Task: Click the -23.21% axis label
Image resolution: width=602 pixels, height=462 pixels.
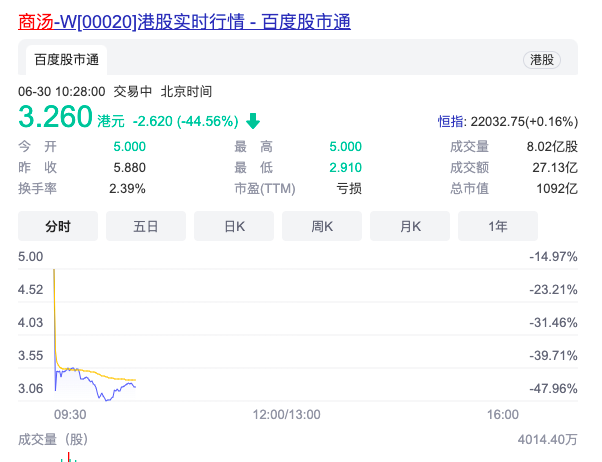Action: [553, 290]
